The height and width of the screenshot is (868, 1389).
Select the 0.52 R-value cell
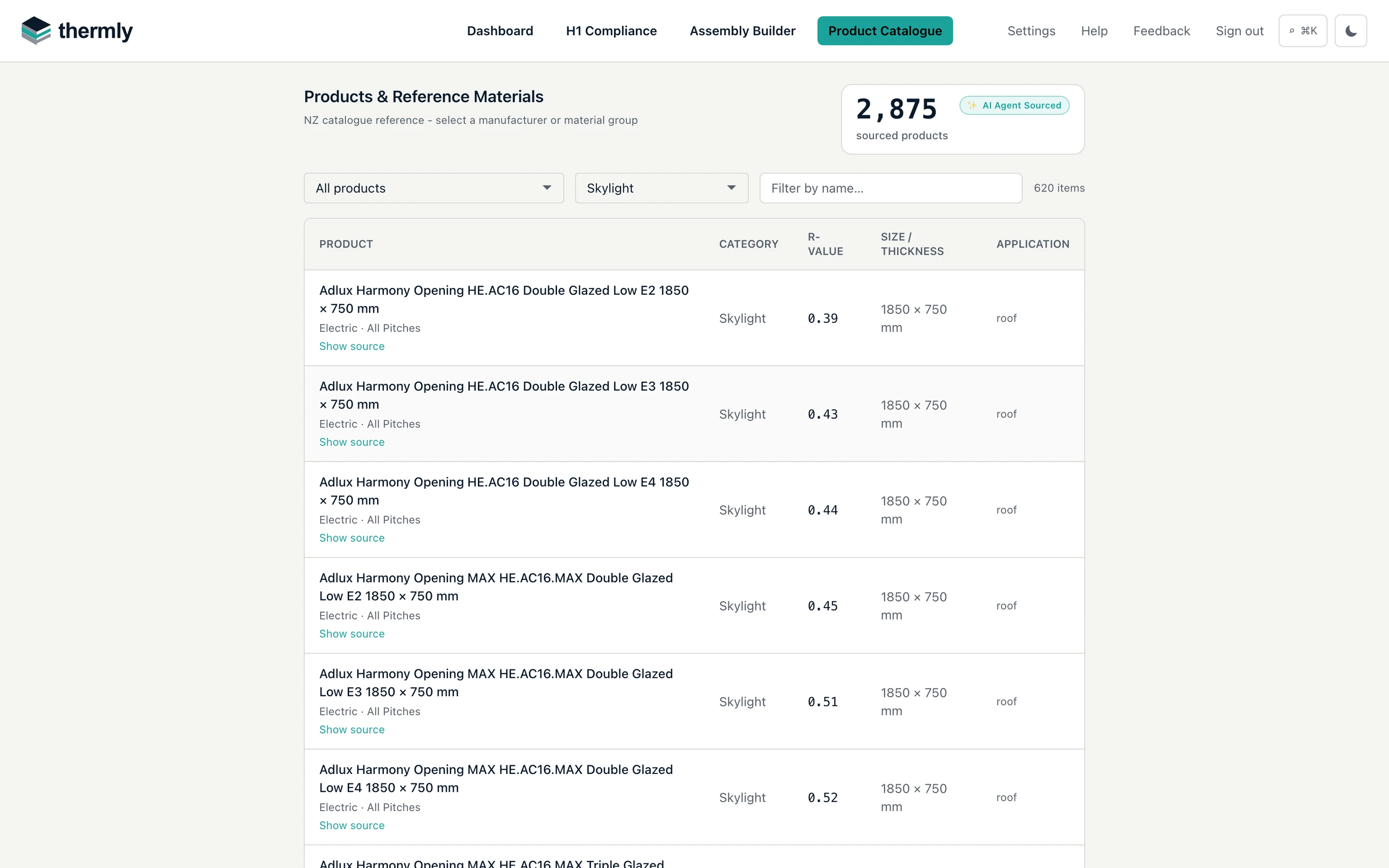pyautogui.click(x=822, y=798)
